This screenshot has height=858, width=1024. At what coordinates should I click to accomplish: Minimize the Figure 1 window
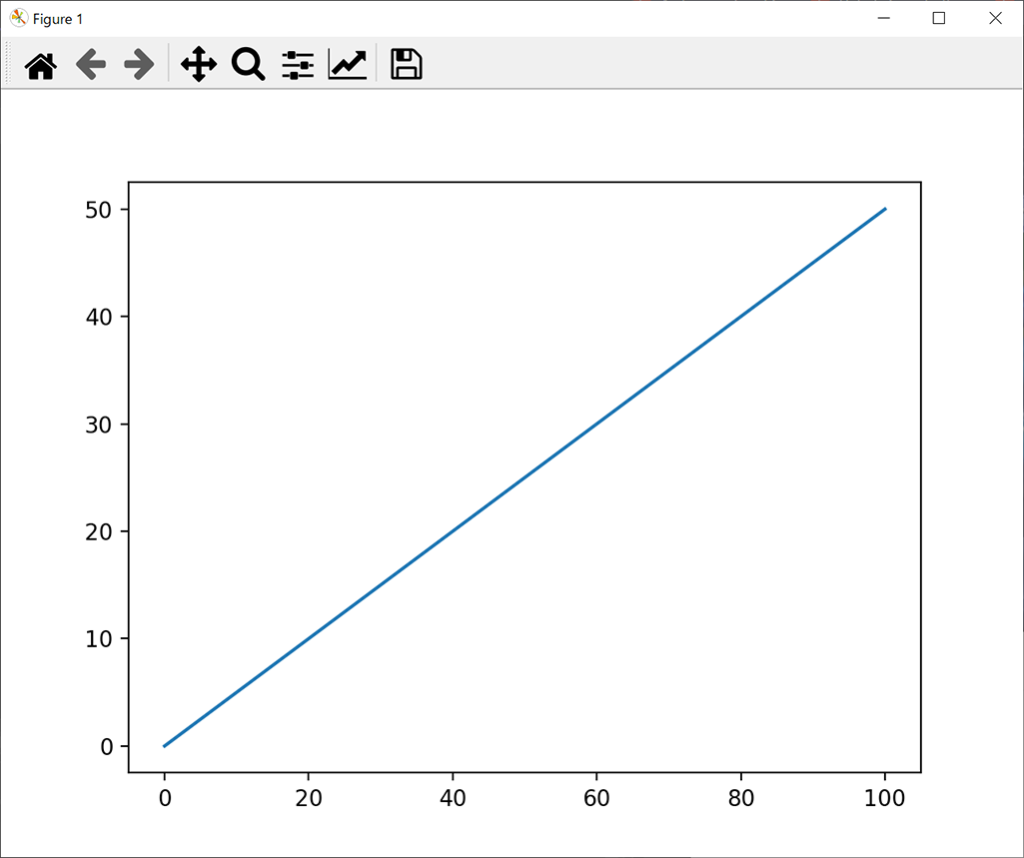click(x=884, y=18)
